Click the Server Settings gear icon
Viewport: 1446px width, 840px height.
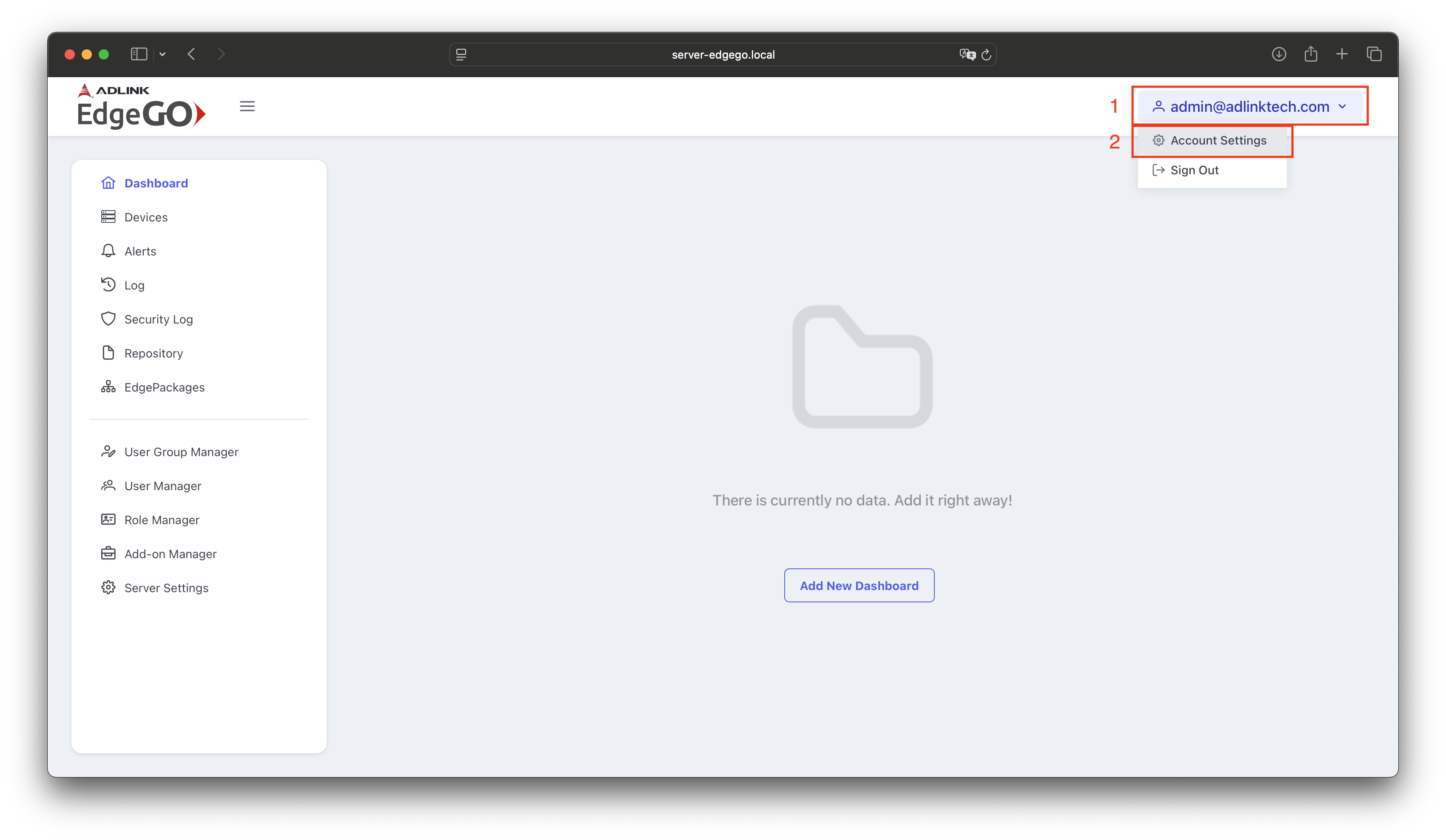point(108,587)
